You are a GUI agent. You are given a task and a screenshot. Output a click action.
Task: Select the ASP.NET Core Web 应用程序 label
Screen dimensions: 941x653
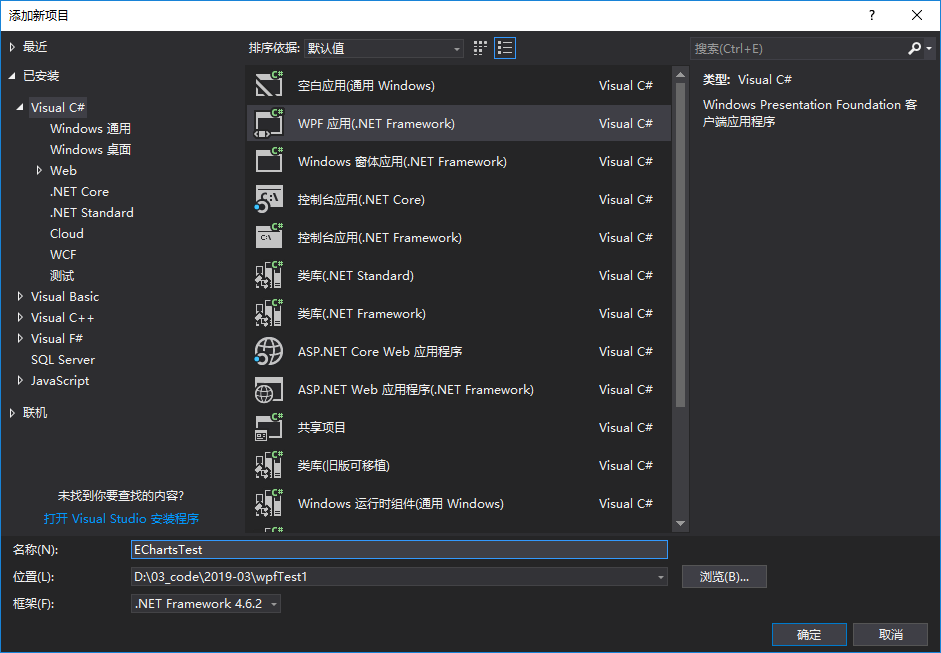click(x=380, y=352)
